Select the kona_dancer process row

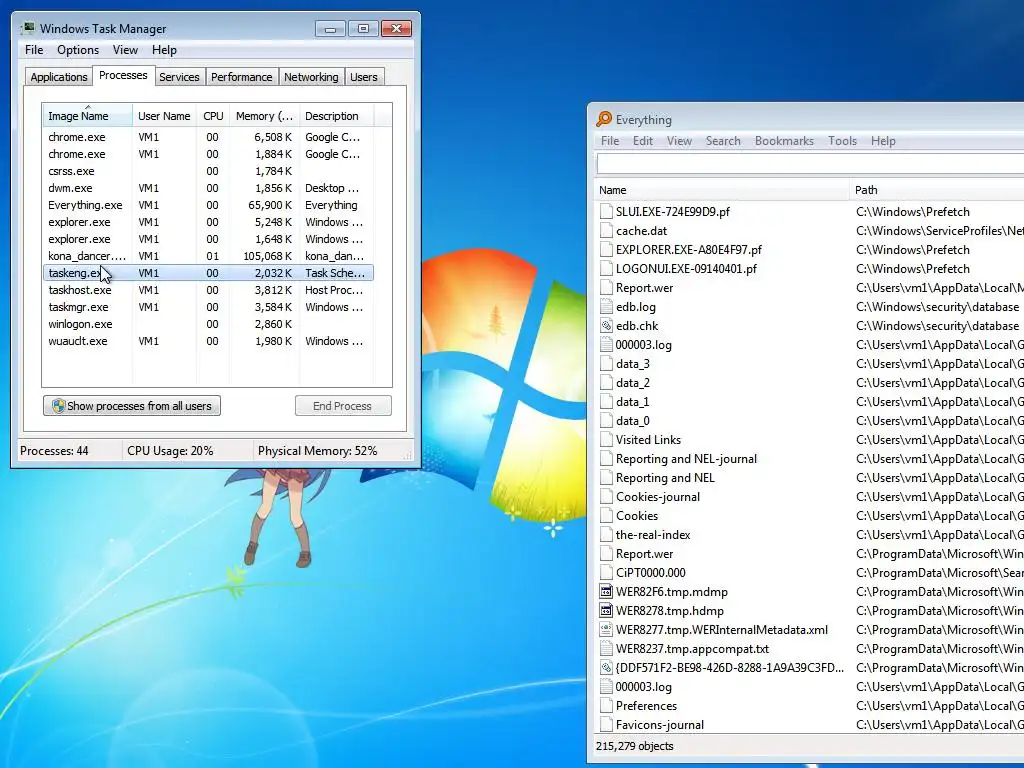208,256
